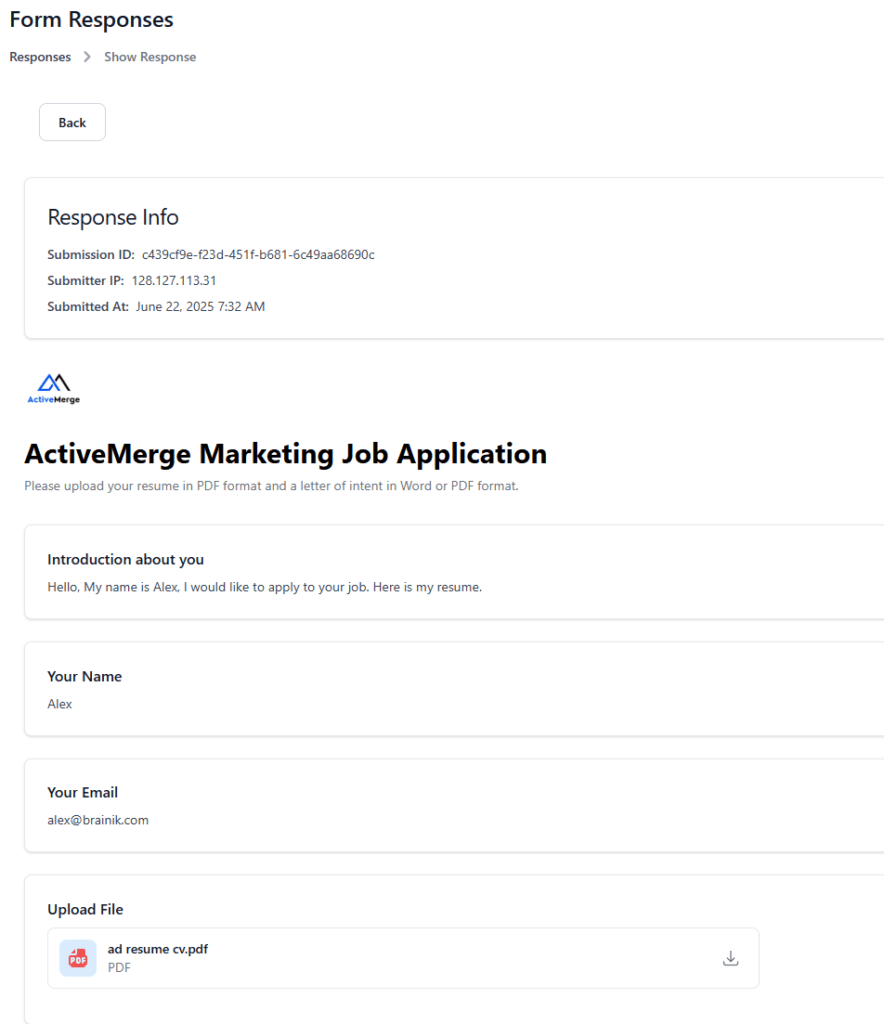This screenshot has height=1024, width=884.
Task: Click the Submission ID label
Action: (91, 255)
